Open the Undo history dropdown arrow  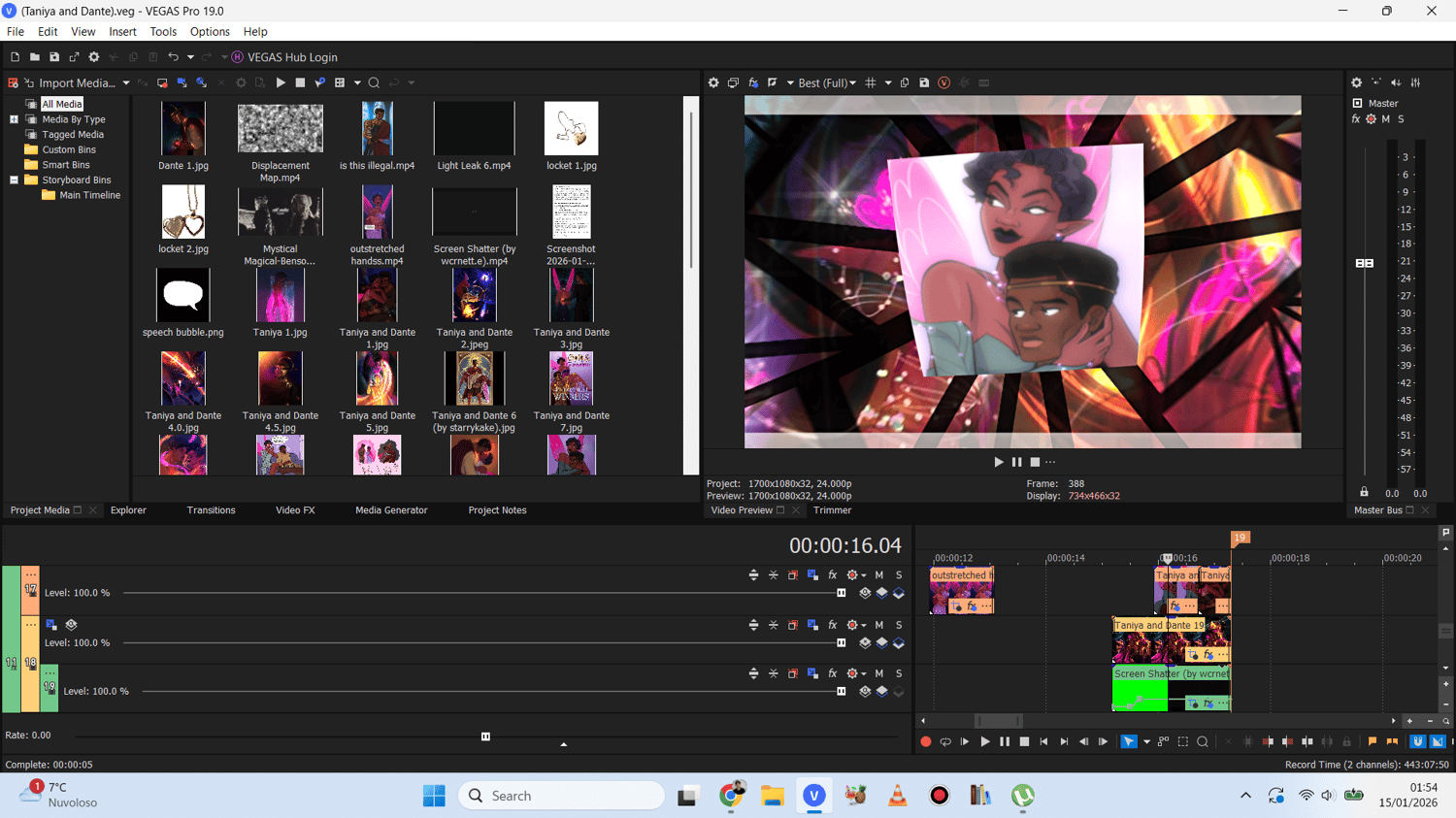pyautogui.click(x=190, y=57)
